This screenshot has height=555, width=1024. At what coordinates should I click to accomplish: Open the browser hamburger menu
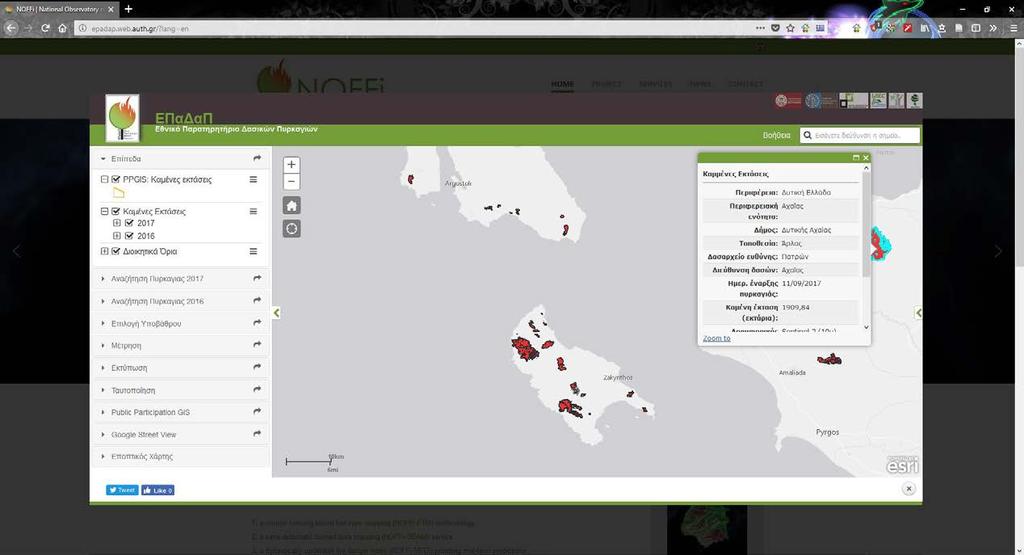point(1014,28)
